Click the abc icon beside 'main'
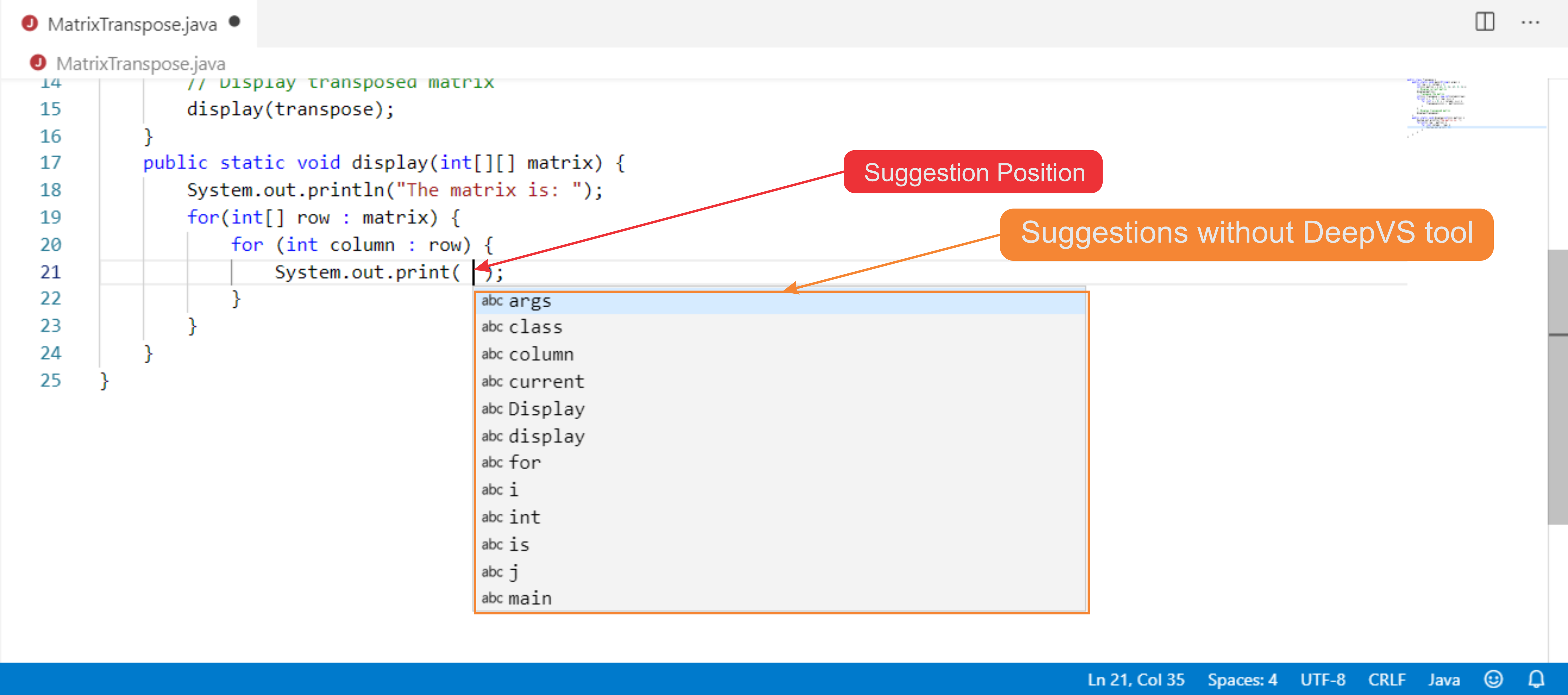This screenshot has width=1568, height=695. pos(492,598)
